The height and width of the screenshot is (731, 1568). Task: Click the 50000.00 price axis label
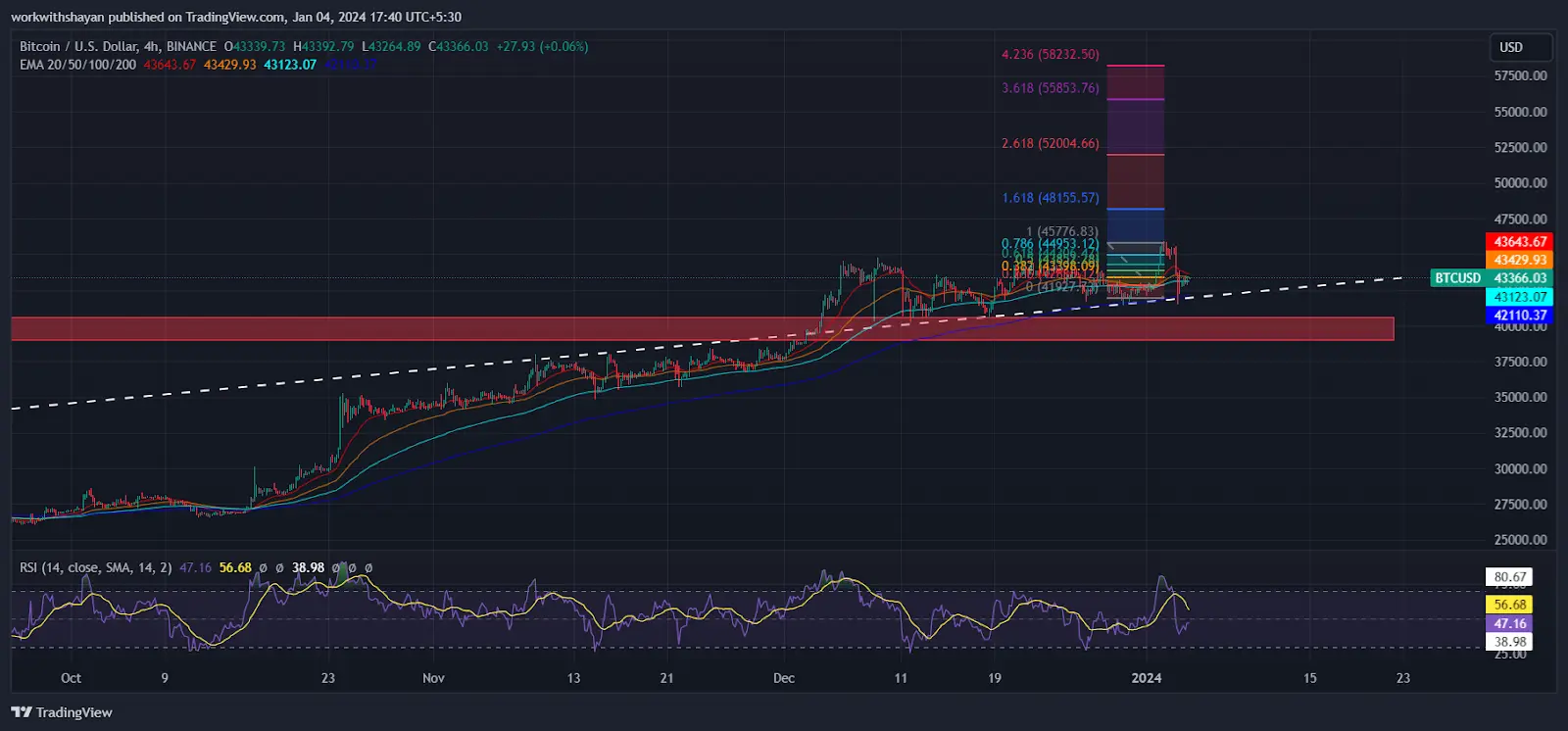click(x=1521, y=183)
